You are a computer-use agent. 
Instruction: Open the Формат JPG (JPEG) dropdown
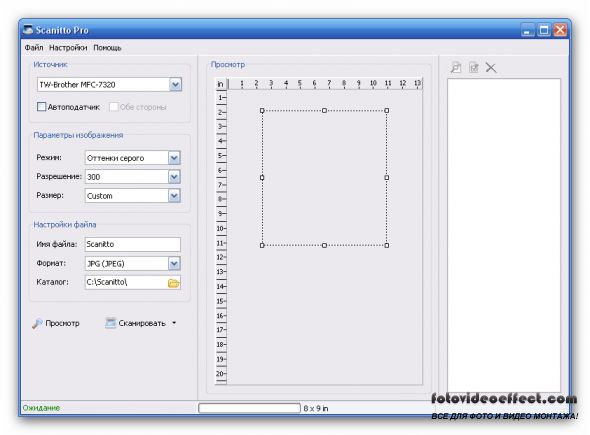click(174, 263)
